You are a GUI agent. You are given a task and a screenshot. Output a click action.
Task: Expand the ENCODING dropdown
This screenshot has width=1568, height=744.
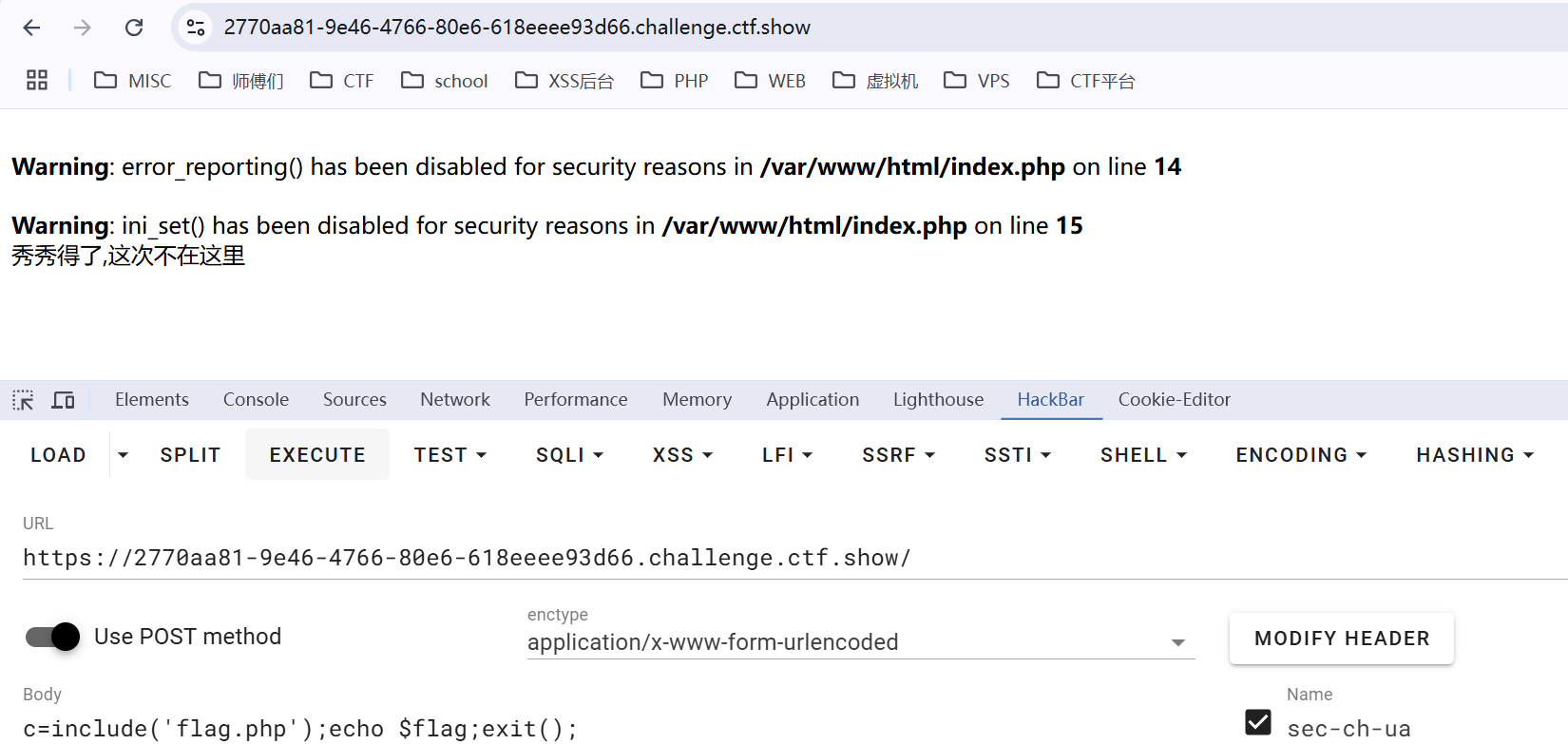tap(1300, 455)
